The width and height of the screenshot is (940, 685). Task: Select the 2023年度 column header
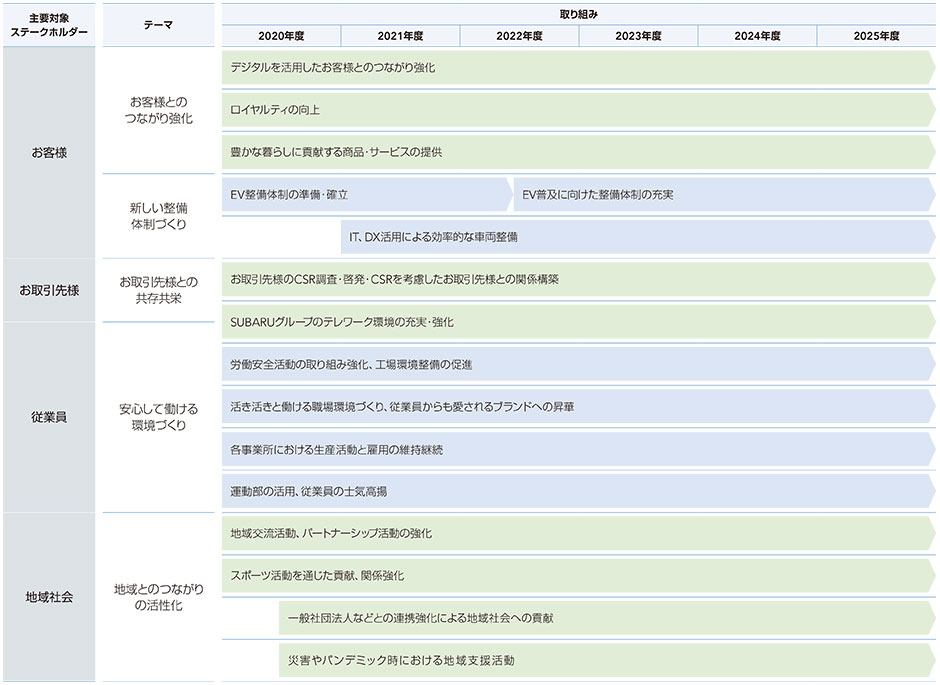tap(638, 36)
